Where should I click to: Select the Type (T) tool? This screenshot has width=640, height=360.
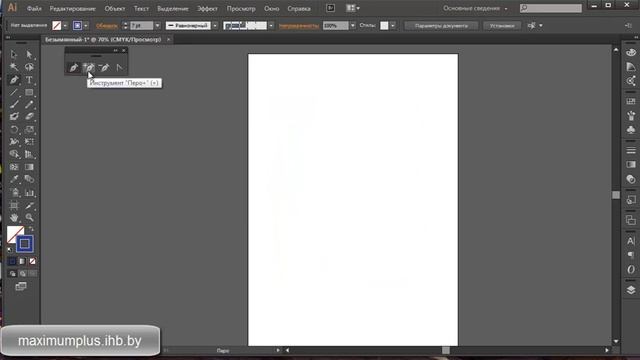(x=29, y=80)
